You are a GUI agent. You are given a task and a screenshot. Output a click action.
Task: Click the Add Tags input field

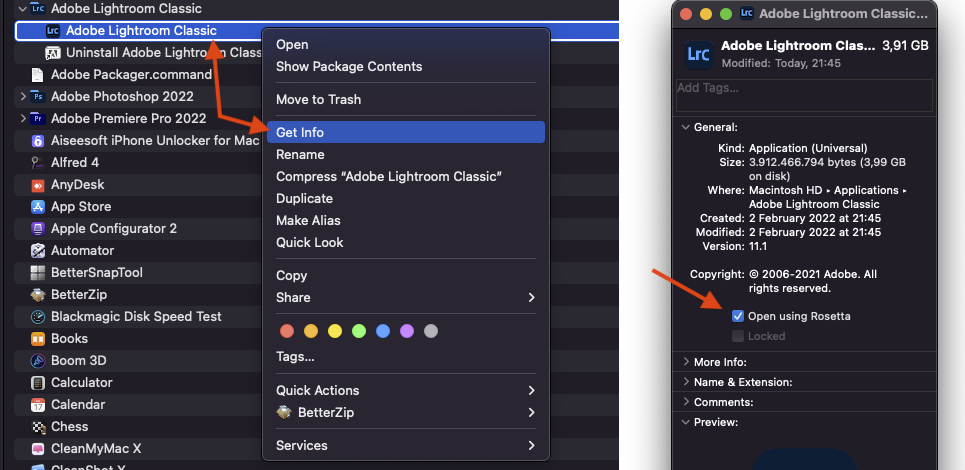coord(804,95)
